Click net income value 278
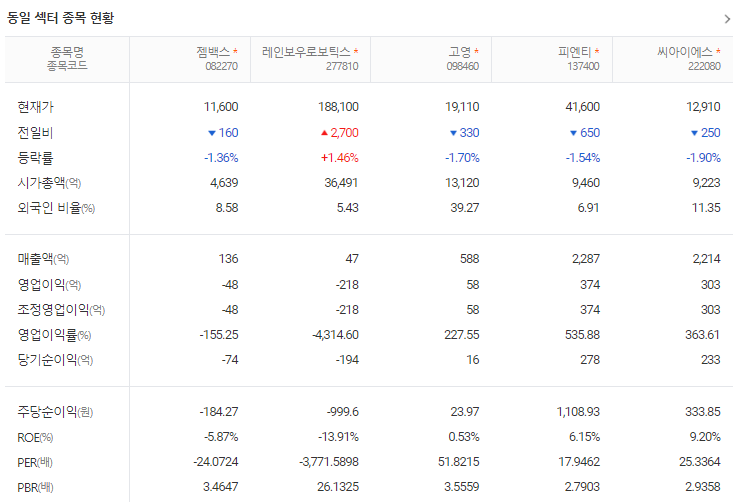This screenshot has width=733, height=502. (x=590, y=360)
